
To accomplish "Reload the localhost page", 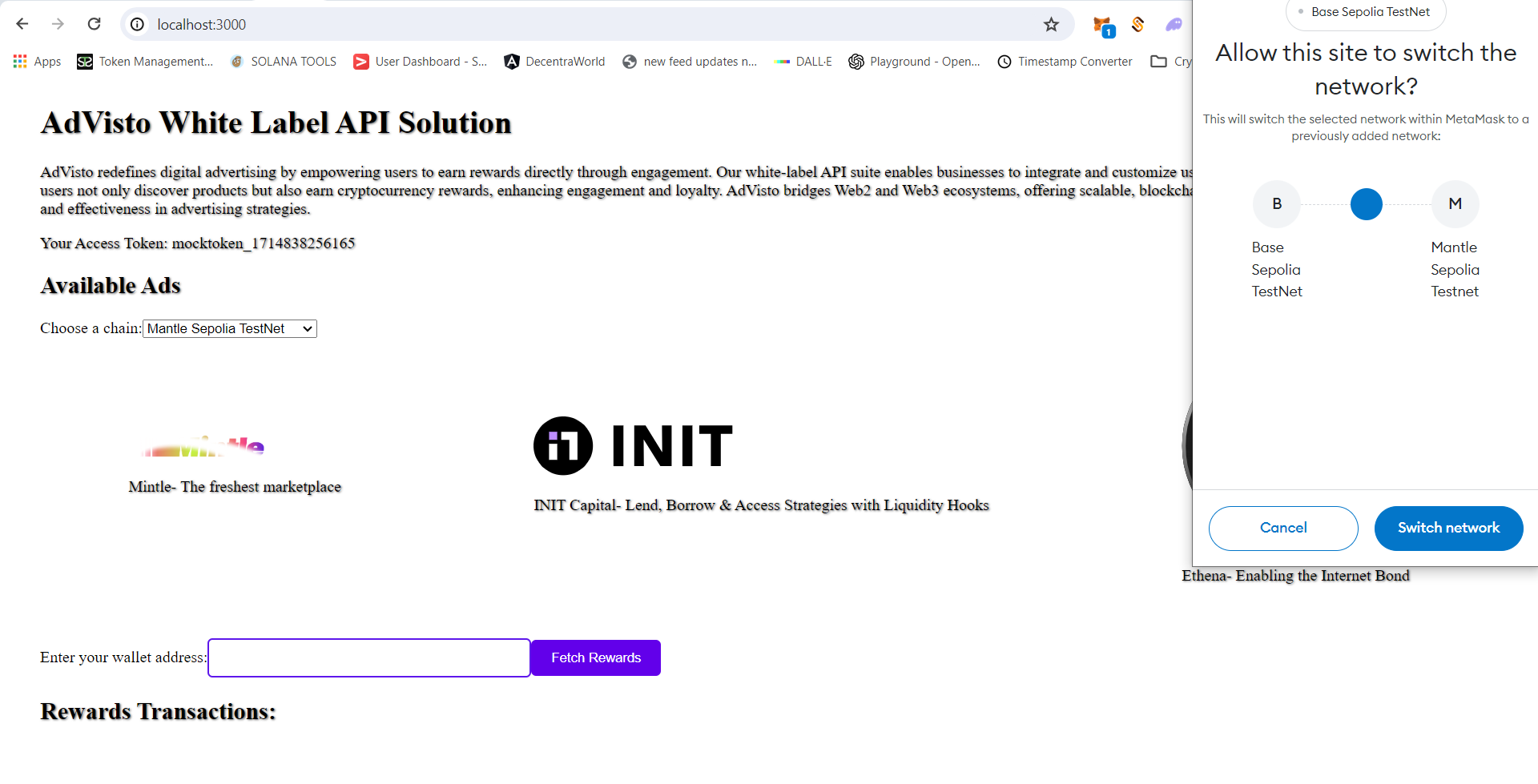I will (x=95, y=24).
